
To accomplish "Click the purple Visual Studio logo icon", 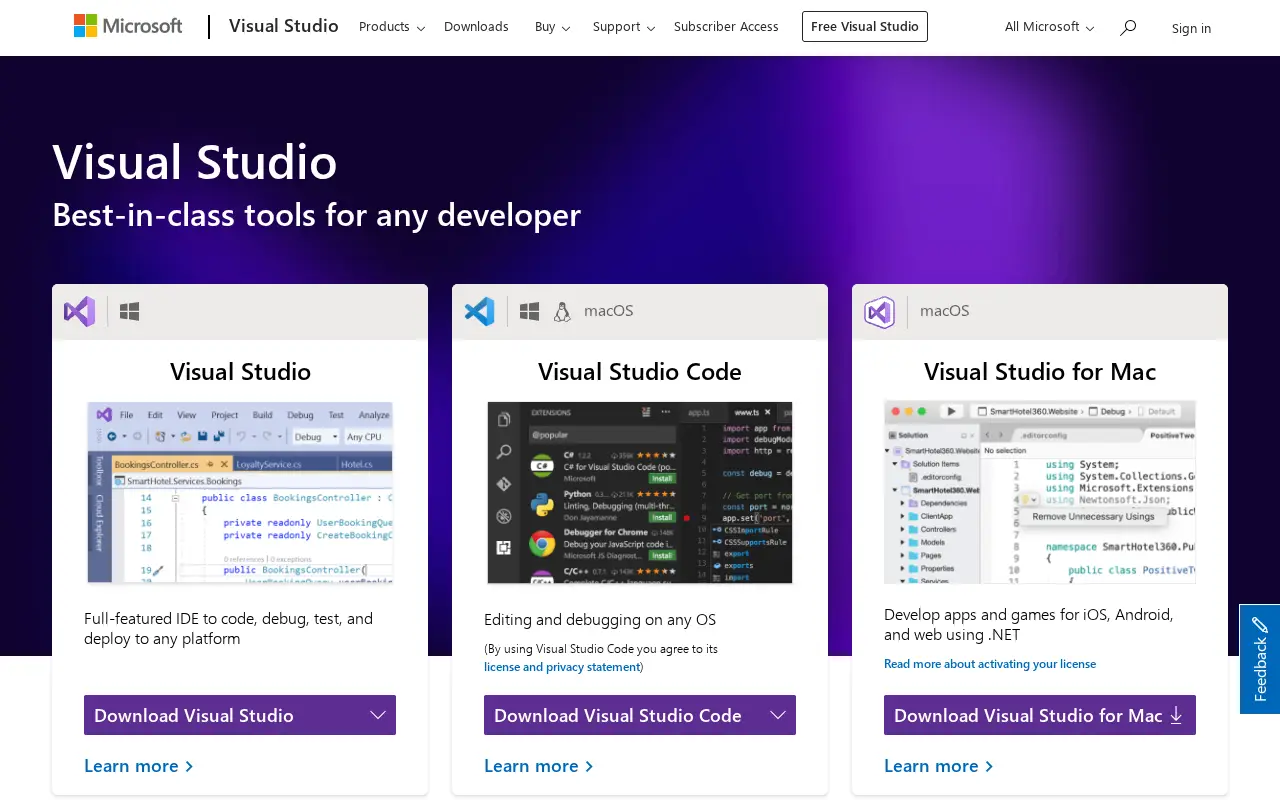I will point(80,311).
